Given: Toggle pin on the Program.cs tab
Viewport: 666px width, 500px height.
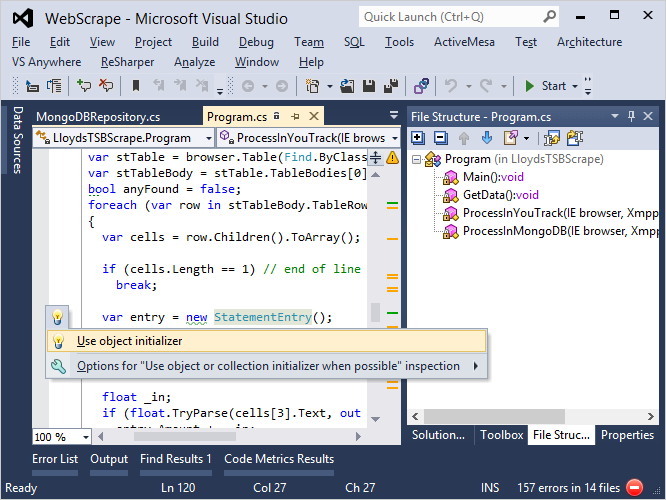Looking at the screenshot, I should click(296, 116).
